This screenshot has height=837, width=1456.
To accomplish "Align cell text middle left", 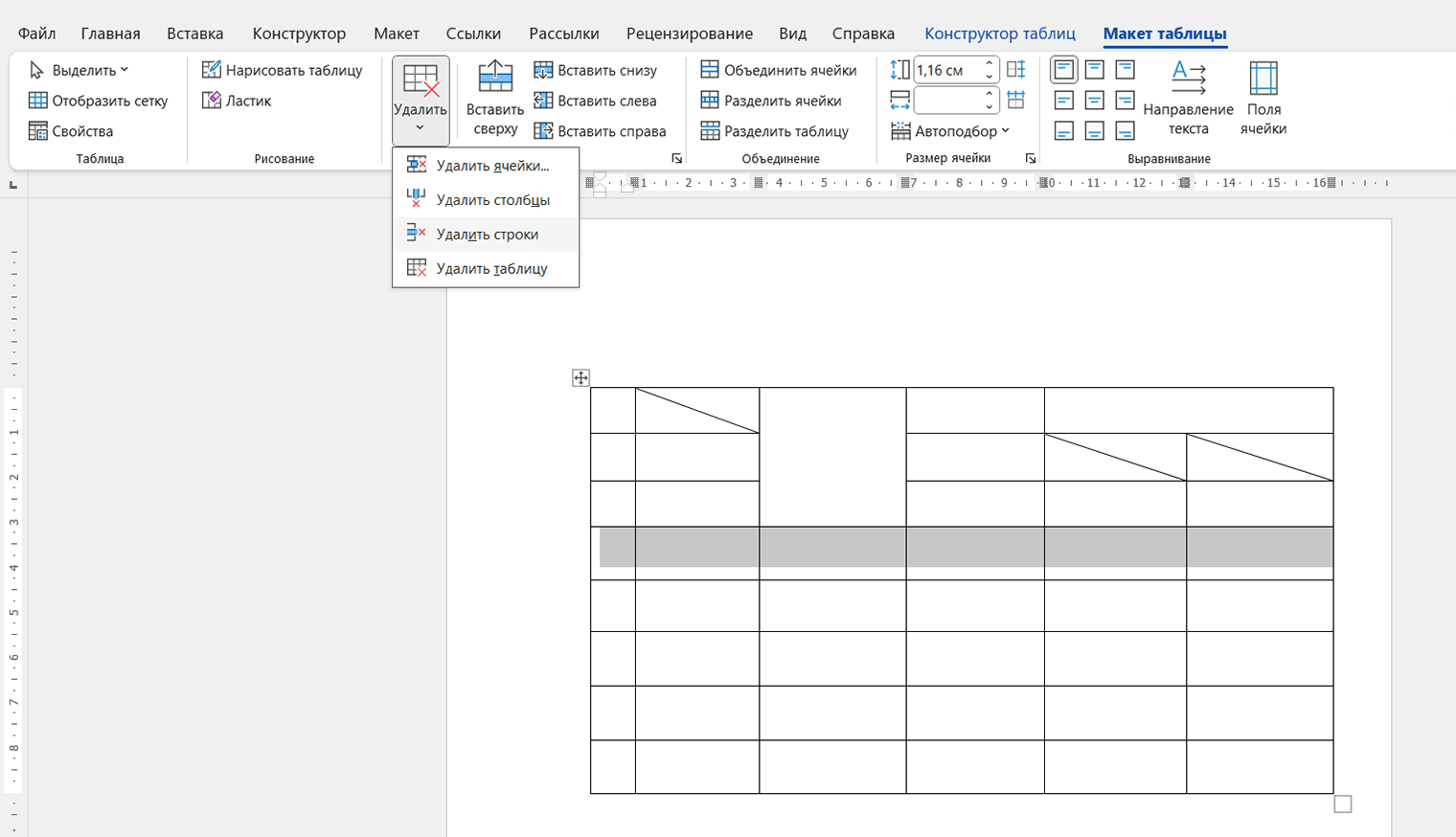I will [x=1064, y=101].
